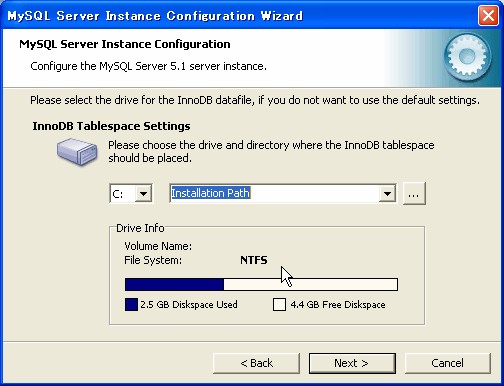The image size is (504, 386).
Task: Click "Configure the MySQL Server 5.1" subtitle
Action: 148,66
